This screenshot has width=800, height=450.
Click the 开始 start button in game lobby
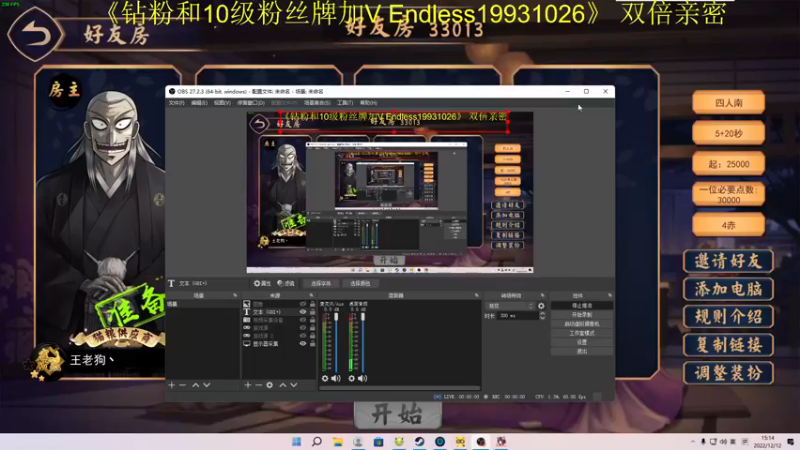pos(397,414)
